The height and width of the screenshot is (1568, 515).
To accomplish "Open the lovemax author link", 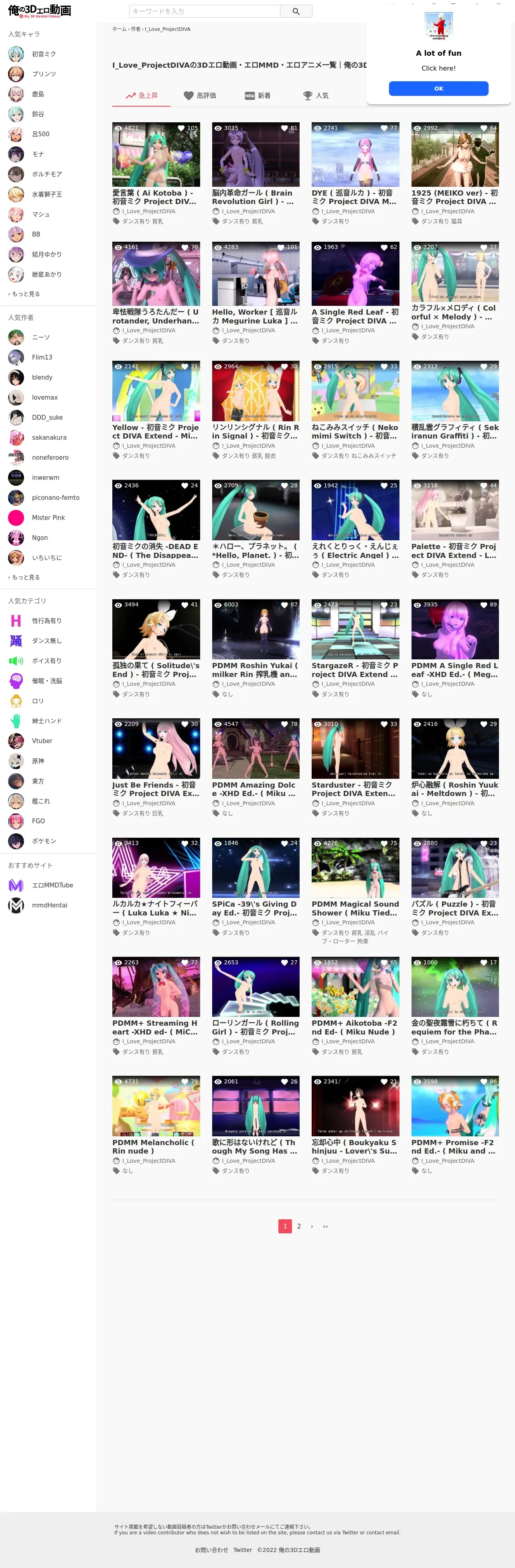I will pos(45,398).
